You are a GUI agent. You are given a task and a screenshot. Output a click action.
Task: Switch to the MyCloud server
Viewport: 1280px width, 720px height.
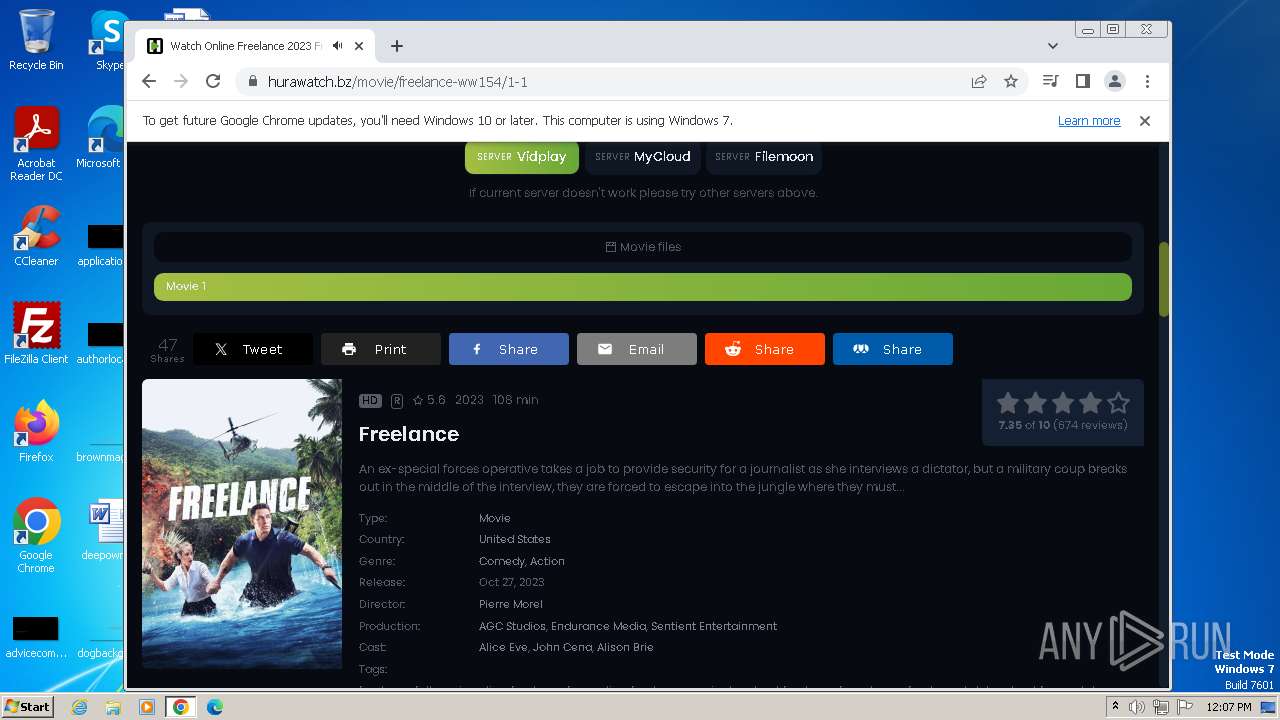click(642, 157)
